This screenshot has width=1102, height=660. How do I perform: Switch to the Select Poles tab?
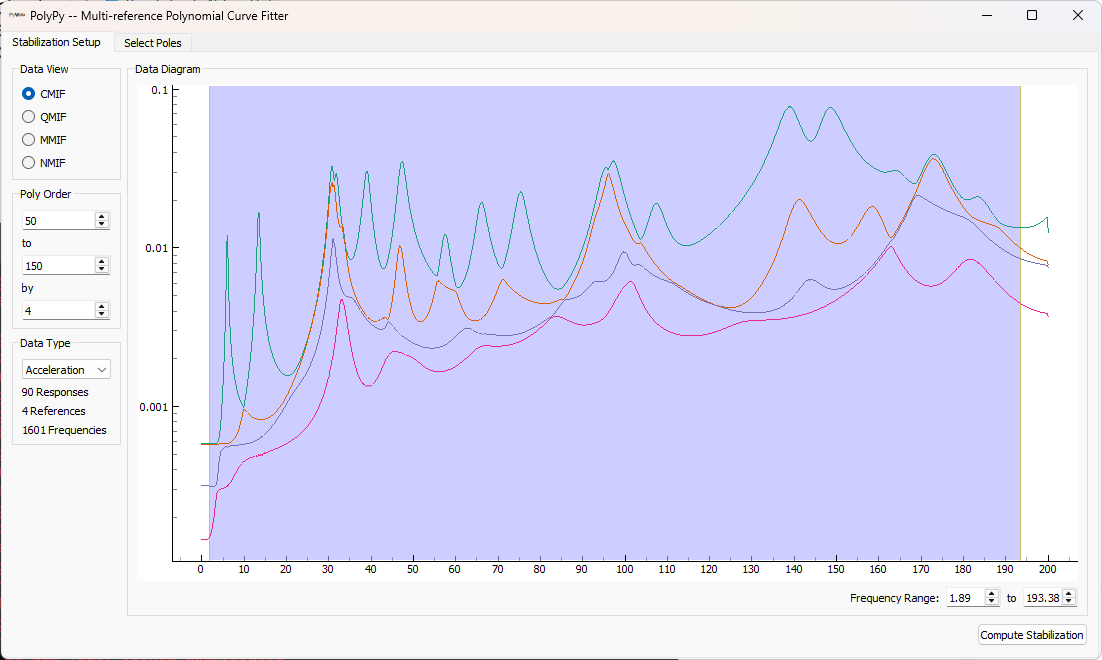153,42
